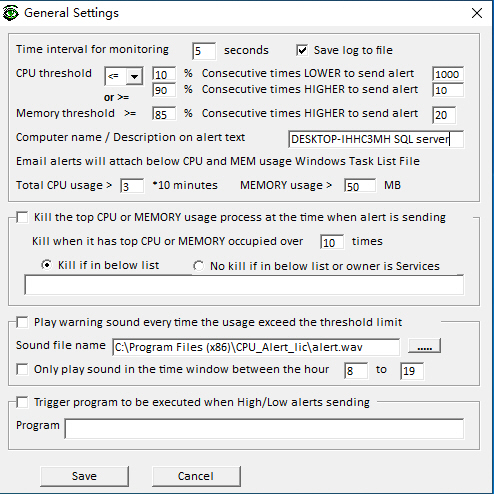
Task: Enable Trigger program to be executed checkbox
Action: (x=22, y=402)
